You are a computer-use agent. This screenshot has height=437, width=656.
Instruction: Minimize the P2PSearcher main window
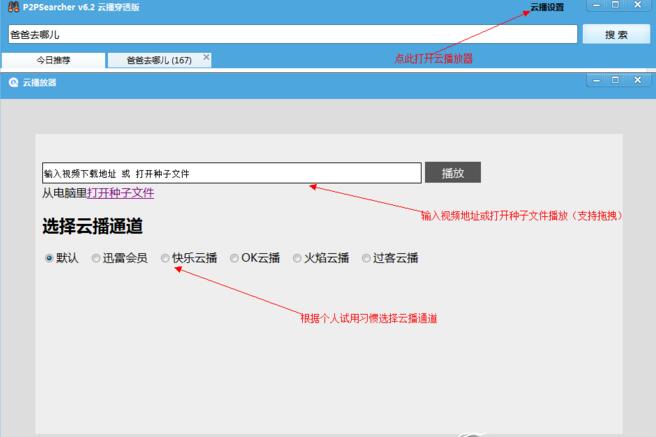597,5
